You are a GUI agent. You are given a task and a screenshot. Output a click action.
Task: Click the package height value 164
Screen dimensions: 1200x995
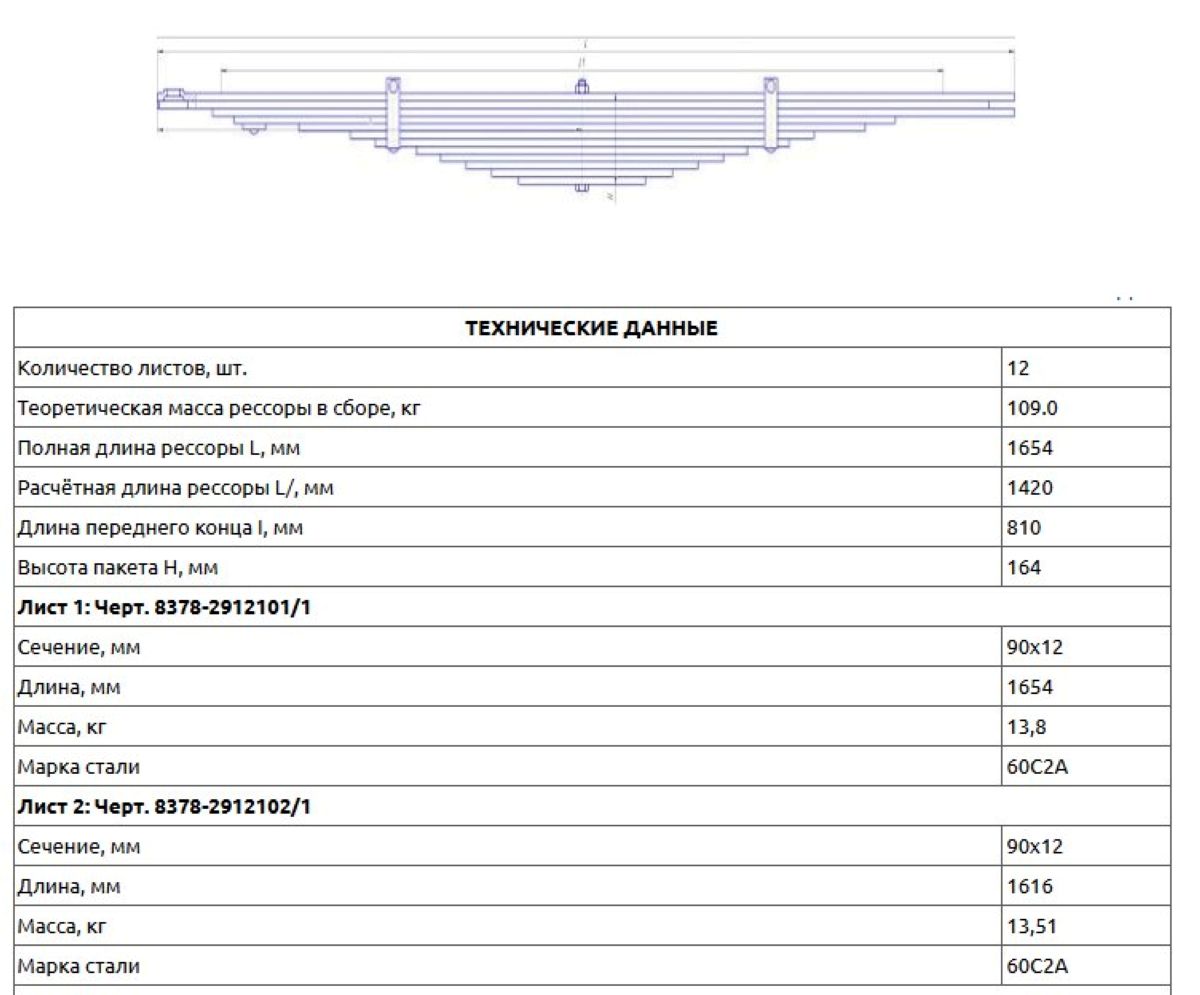pos(1023,568)
